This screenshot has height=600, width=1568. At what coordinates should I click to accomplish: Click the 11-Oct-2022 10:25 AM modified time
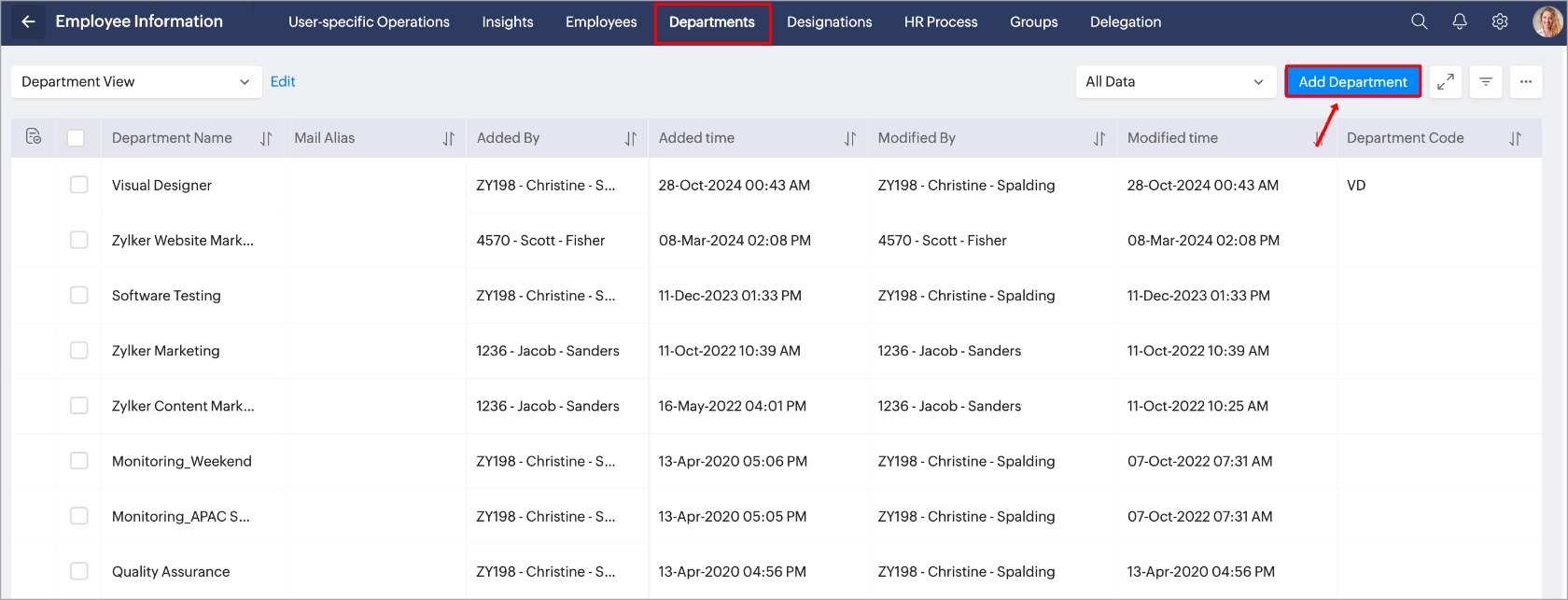(1197, 406)
